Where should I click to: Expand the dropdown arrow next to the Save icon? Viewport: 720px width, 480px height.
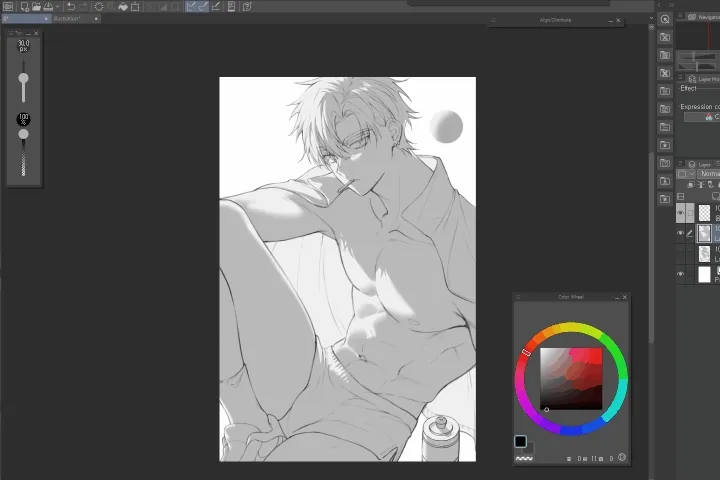[x=57, y=6]
